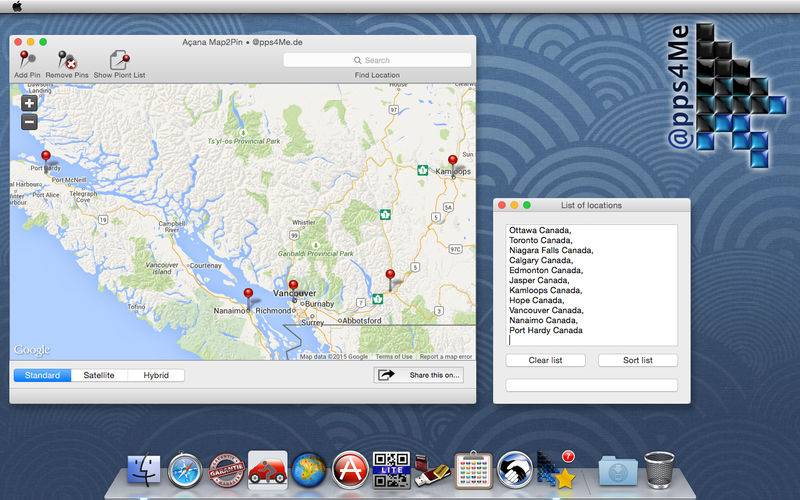Open the star app with red badge
This screenshot has width=800, height=500.
tap(556, 470)
